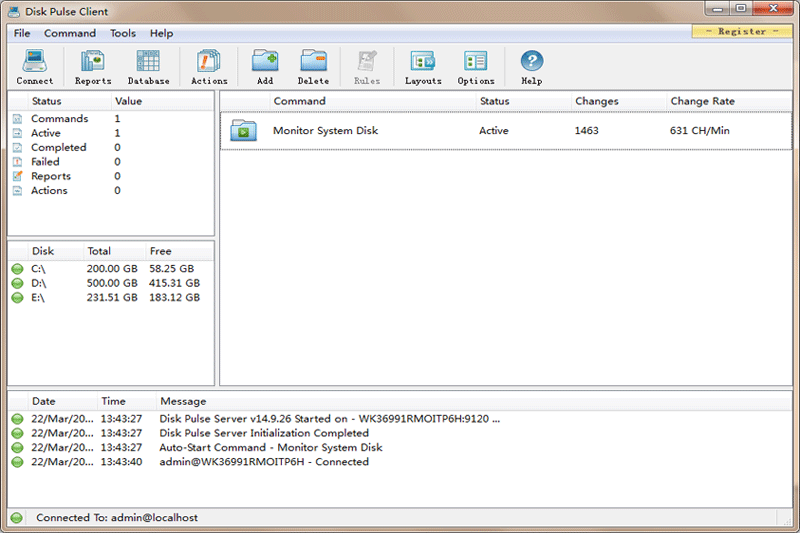Click the 'Completed' status label
The height and width of the screenshot is (533, 800).
coord(59,147)
